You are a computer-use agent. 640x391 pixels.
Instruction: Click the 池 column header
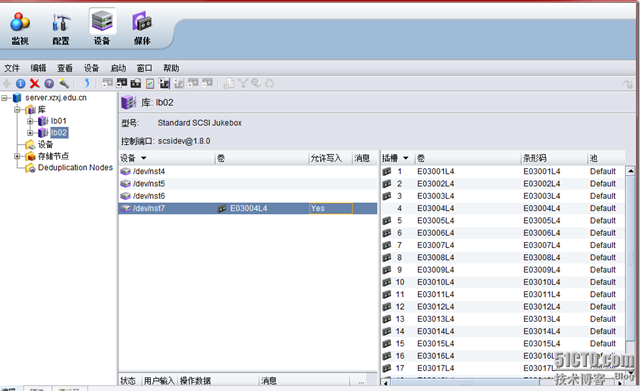click(x=606, y=158)
